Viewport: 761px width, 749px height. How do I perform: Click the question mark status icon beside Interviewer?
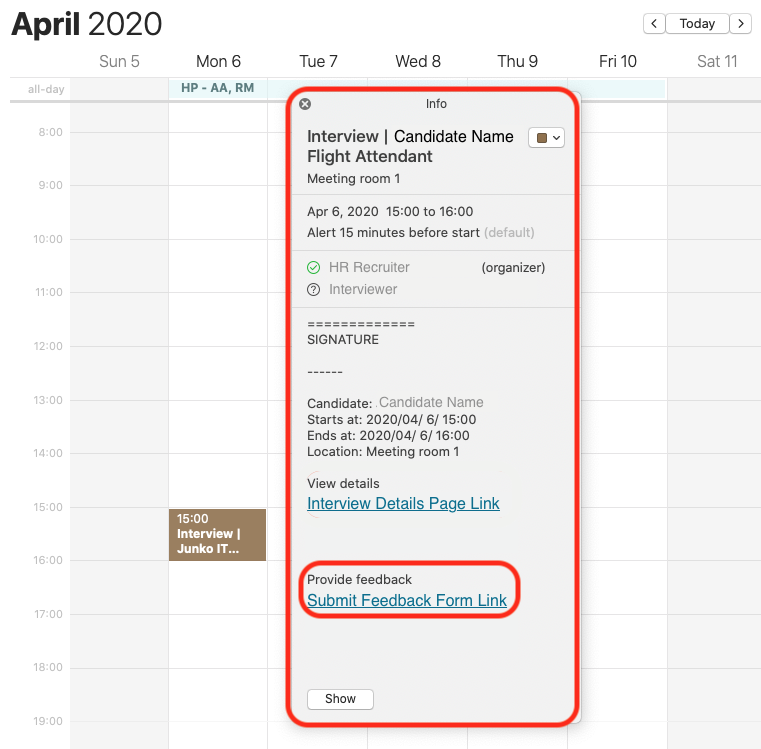[313, 290]
